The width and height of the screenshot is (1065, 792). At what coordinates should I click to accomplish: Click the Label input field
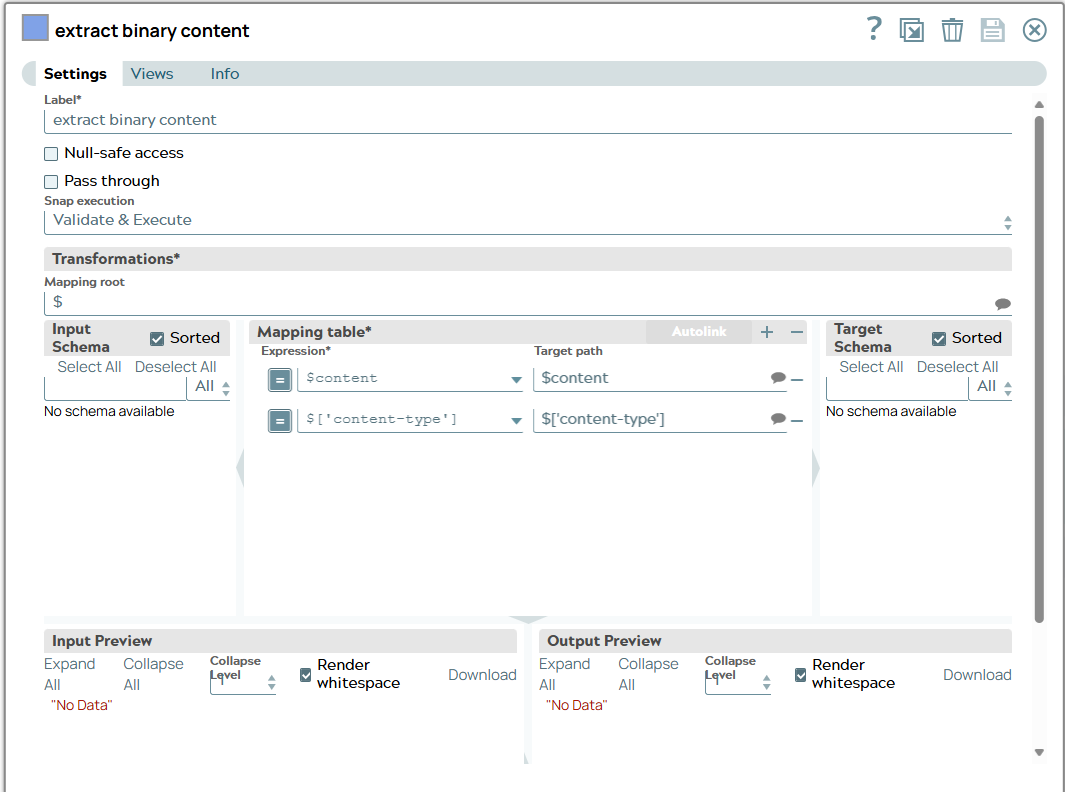click(x=528, y=121)
